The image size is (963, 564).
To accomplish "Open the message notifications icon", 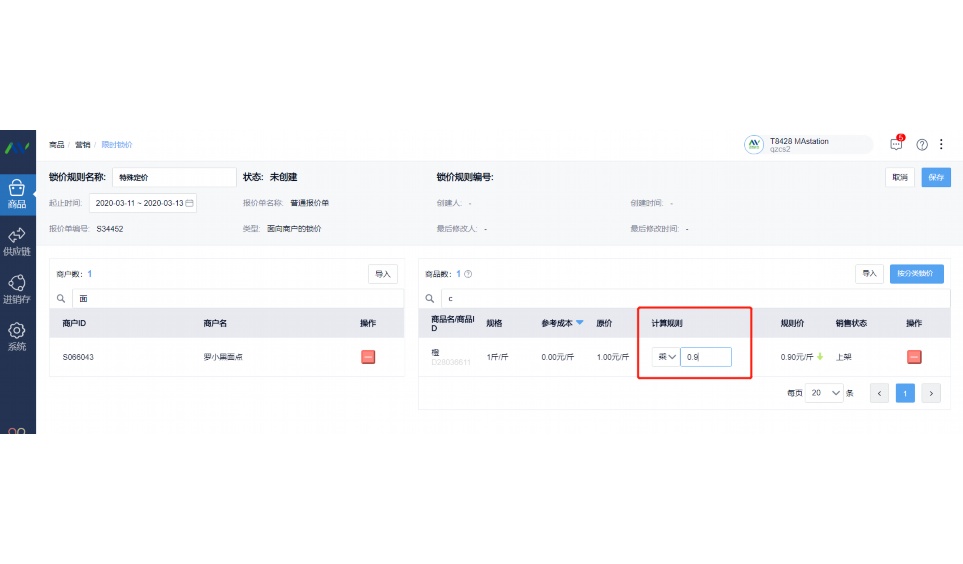I will click(x=896, y=144).
